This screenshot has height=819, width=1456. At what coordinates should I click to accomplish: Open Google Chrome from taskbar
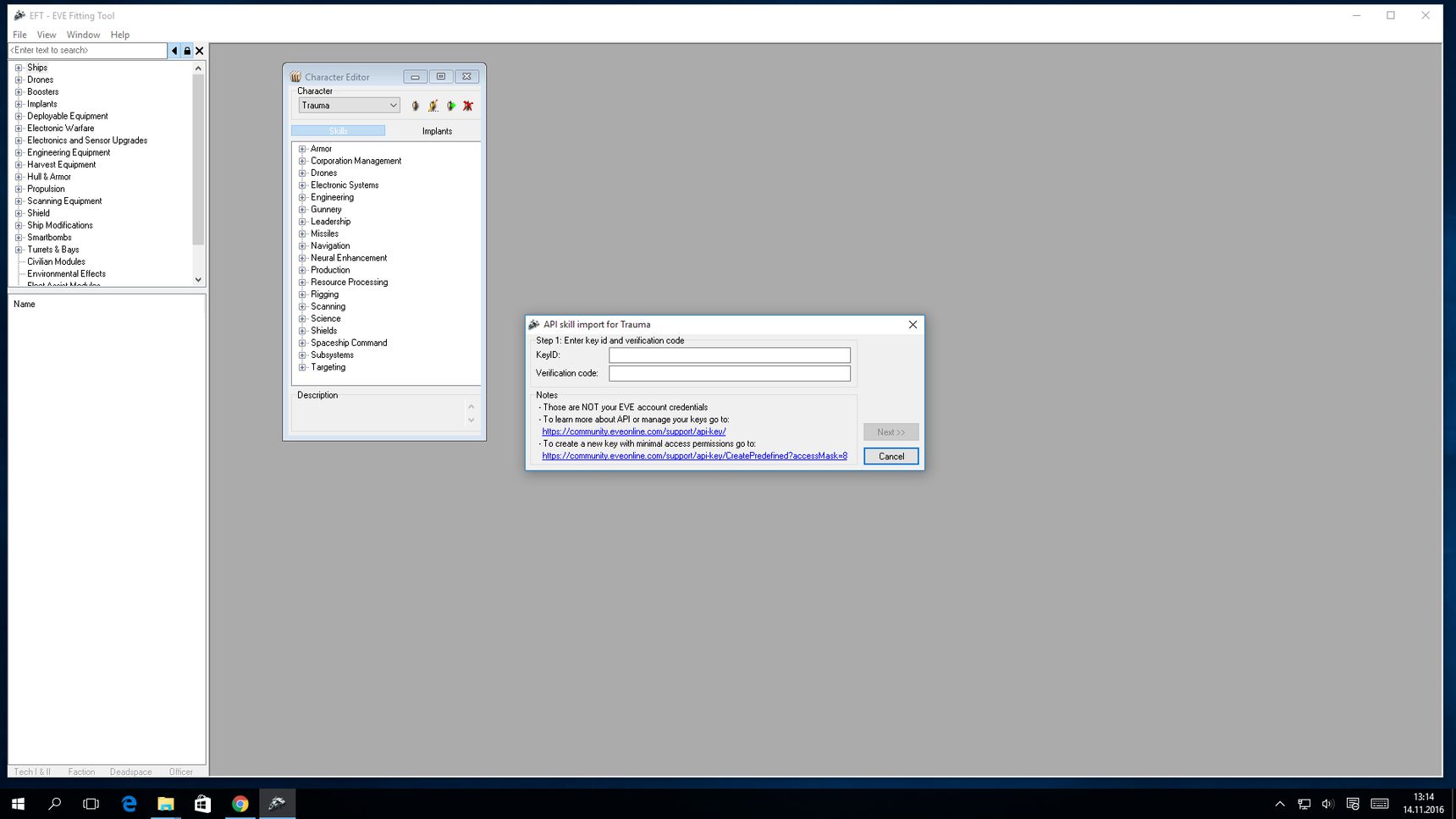[240, 804]
